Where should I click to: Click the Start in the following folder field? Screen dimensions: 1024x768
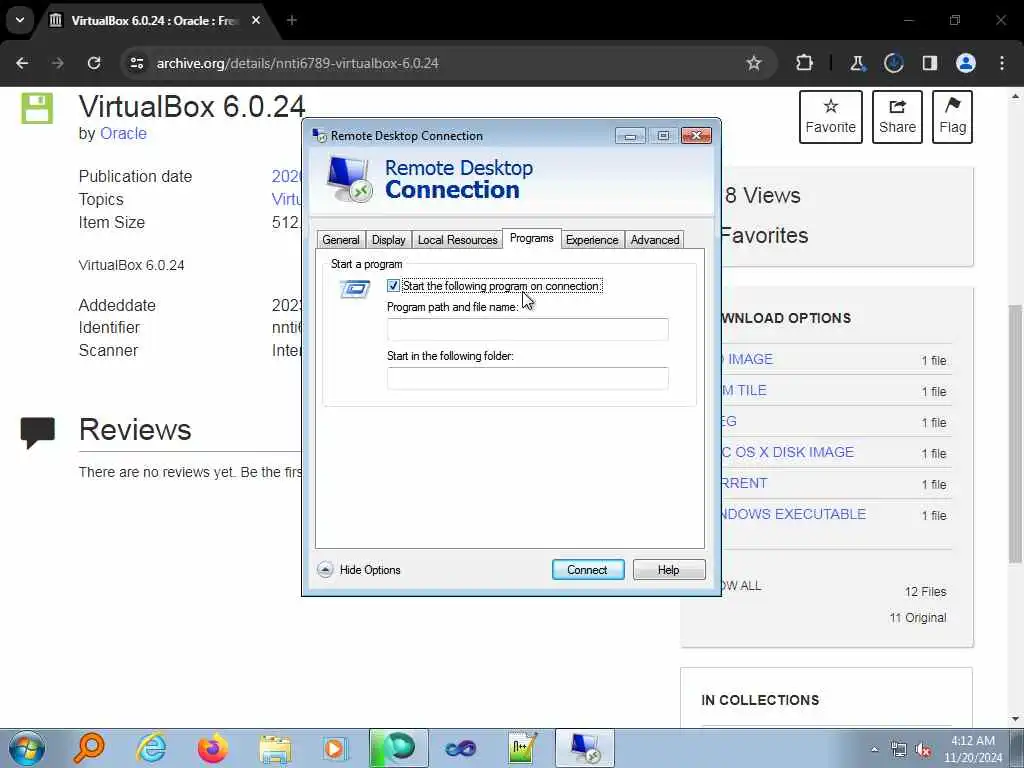point(528,378)
